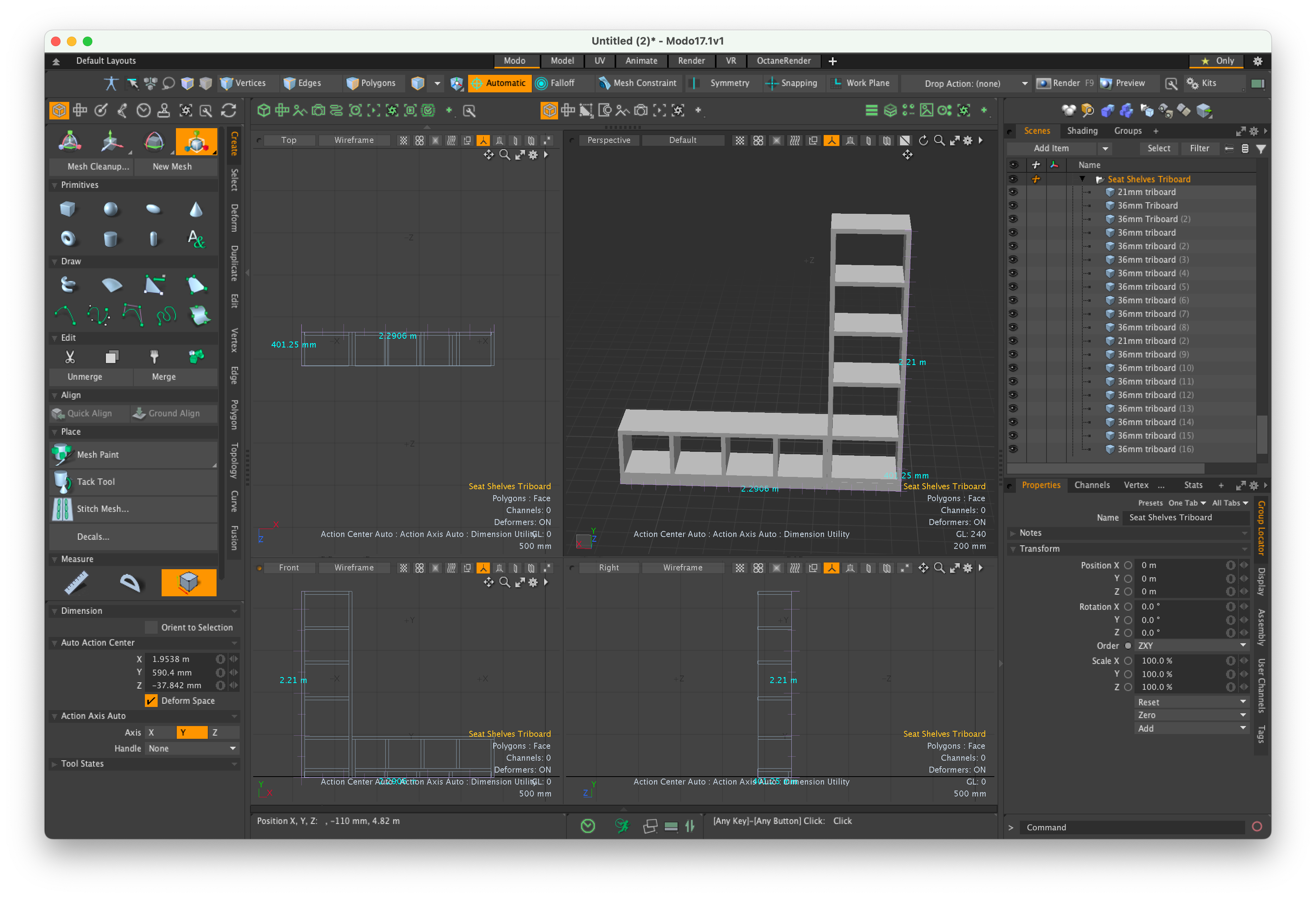Activate the Protractor measure tool
Image resolution: width=1316 pixels, height=898 pixels.
point(130,583)
